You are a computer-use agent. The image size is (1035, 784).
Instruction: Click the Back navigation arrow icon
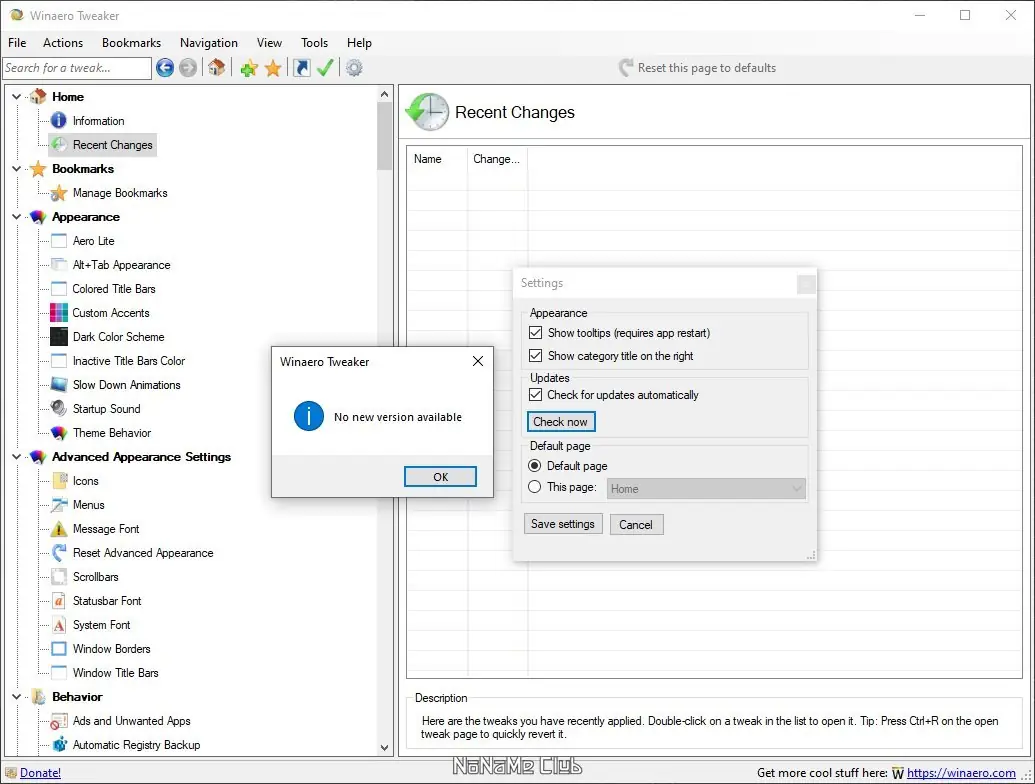[x=165, y=67]
